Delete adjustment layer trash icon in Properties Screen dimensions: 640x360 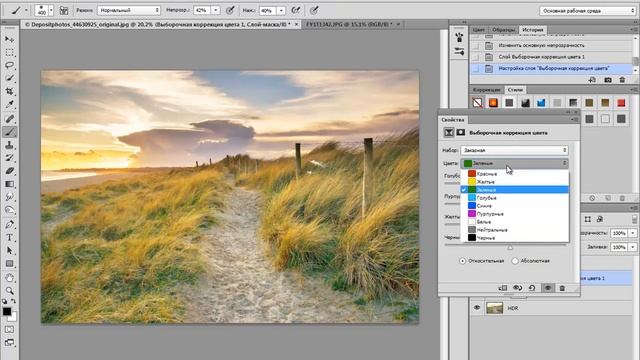click(562, 288)
